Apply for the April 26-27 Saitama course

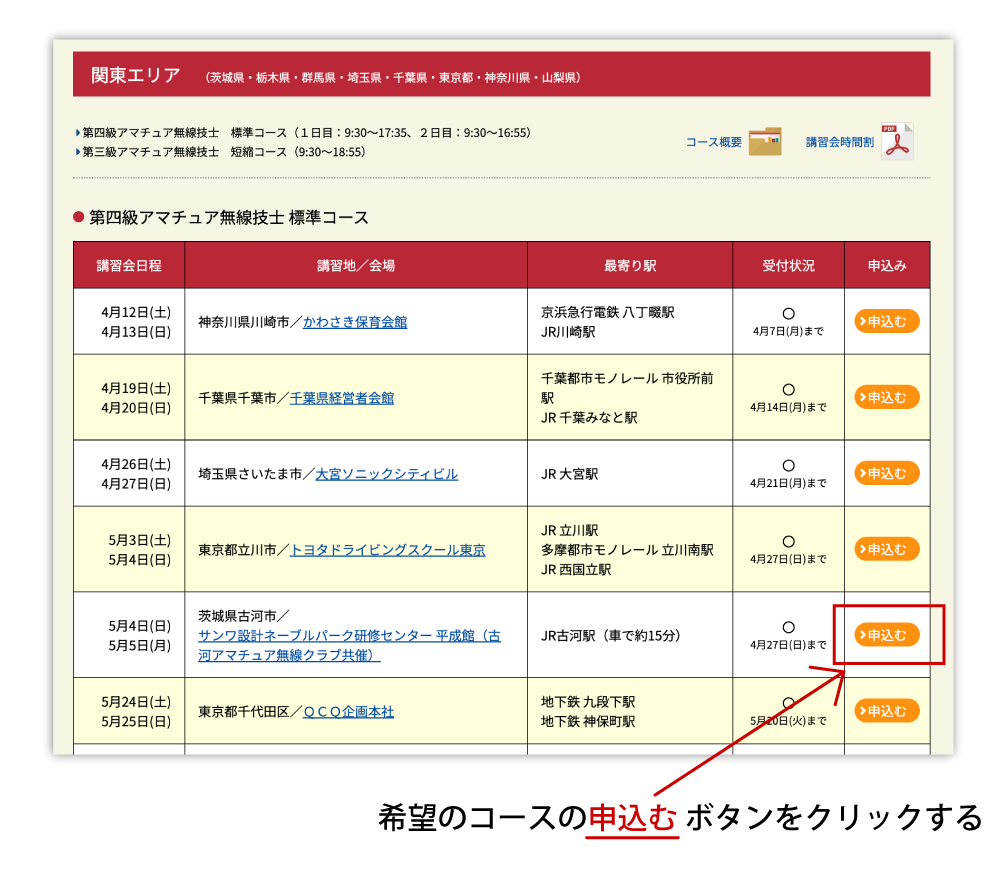click(887, 473)
